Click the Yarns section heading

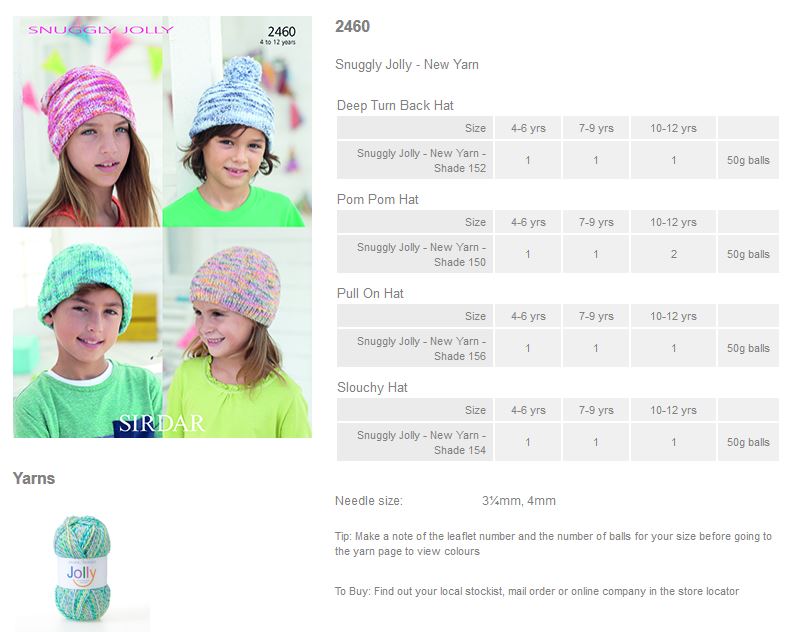pos(34,478)
